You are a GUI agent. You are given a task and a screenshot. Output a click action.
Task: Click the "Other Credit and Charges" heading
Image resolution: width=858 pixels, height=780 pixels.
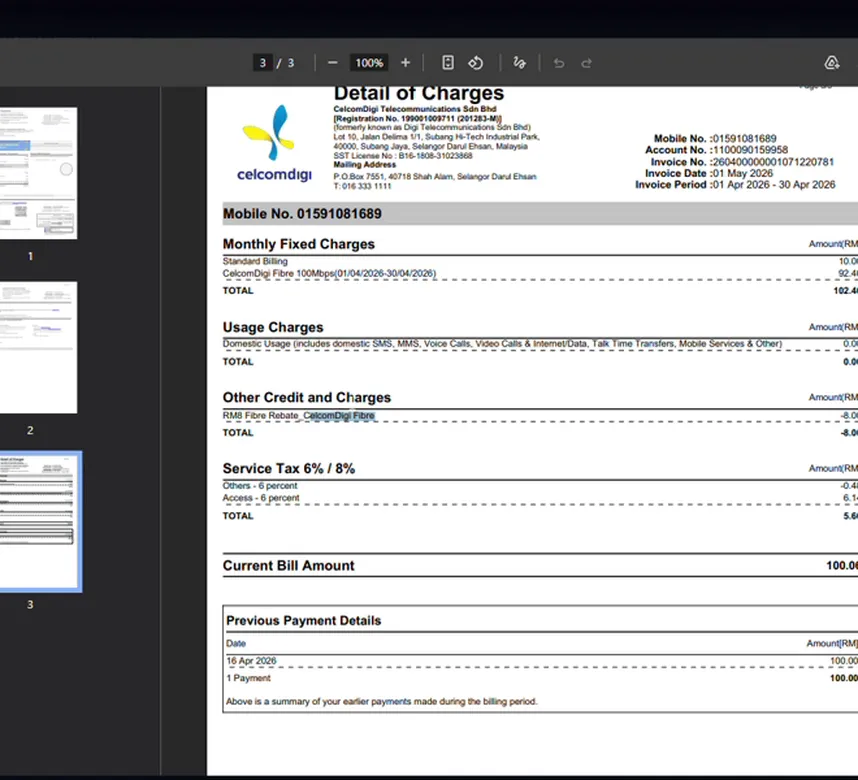click(307, 397)
